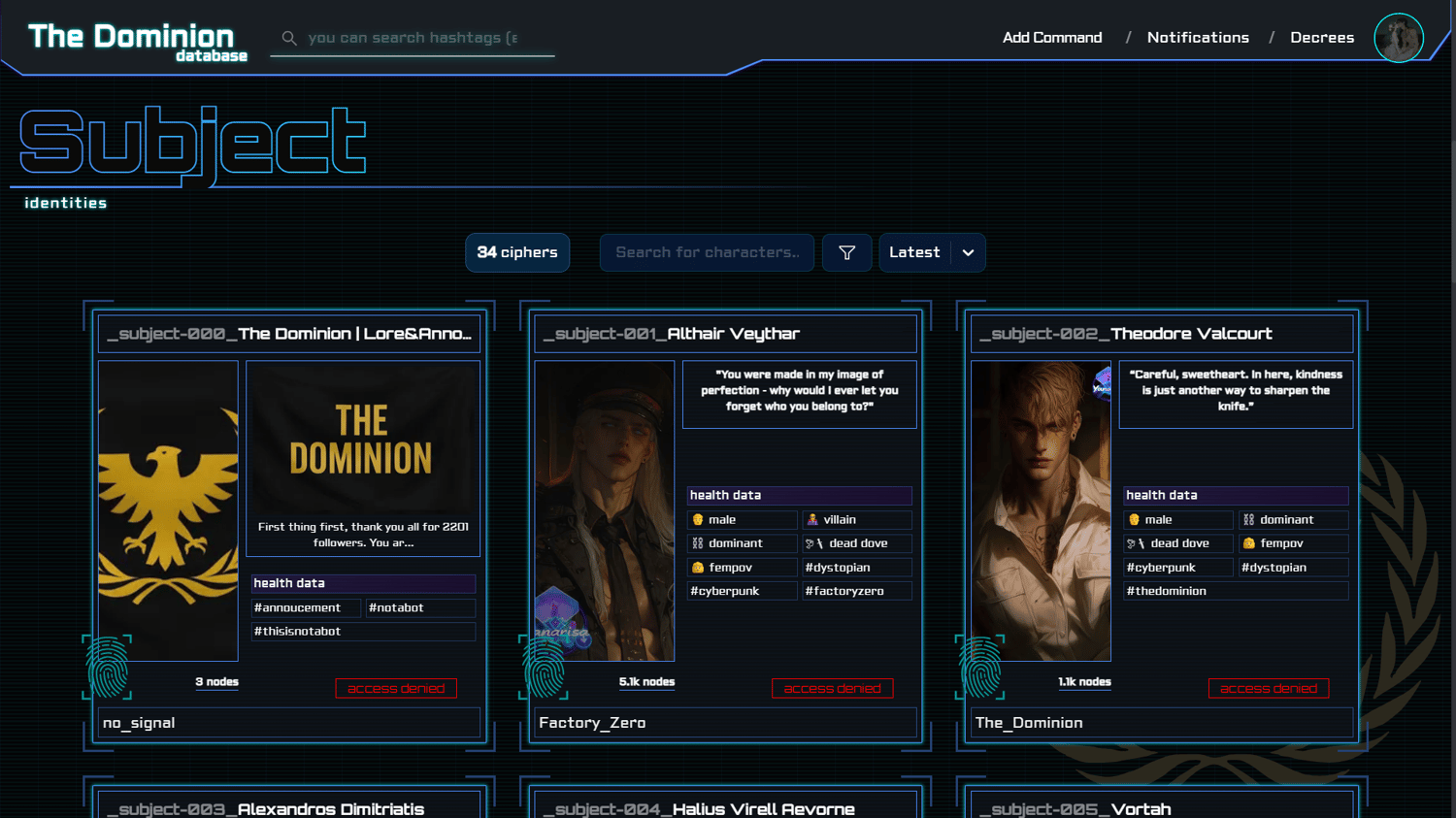Open creator link Factory_Zero
Viewport: 1456px width, 818px height.
click(x=592, y=723)
